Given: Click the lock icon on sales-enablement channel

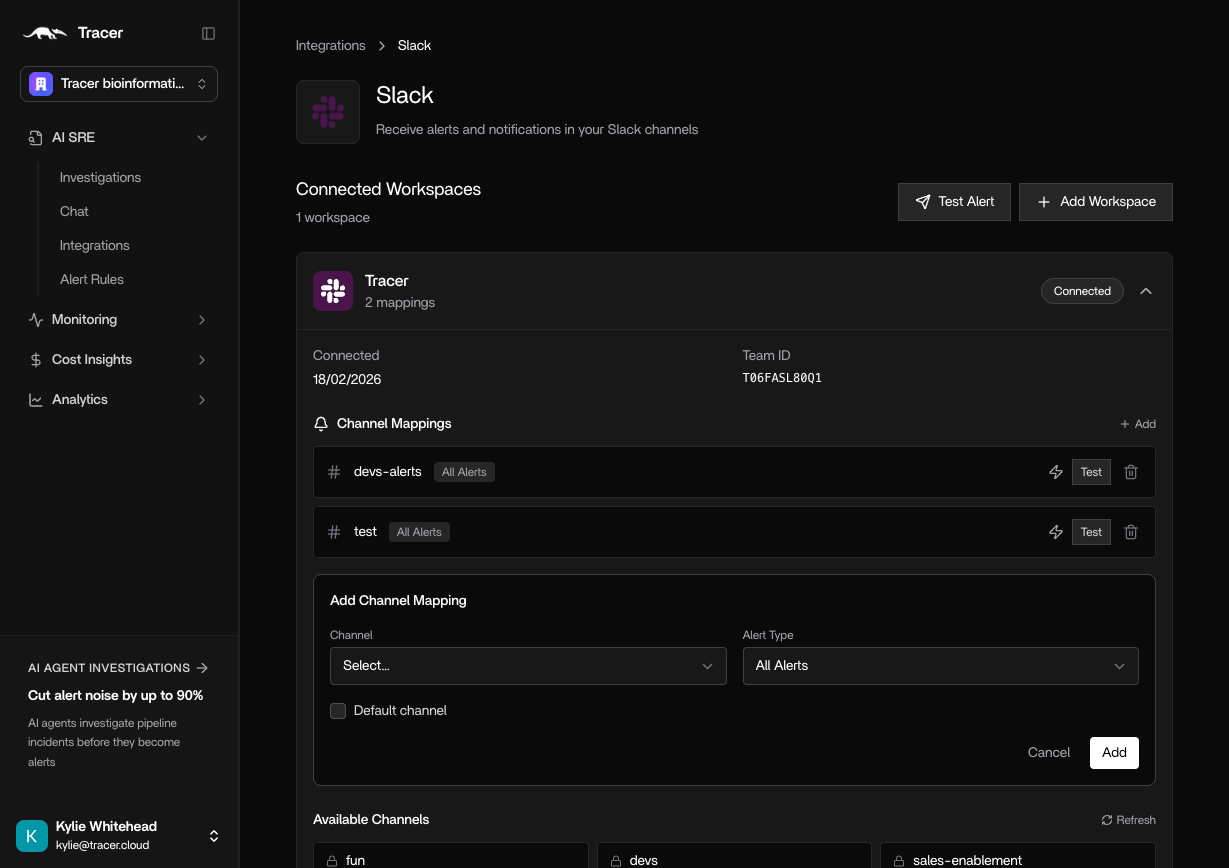Looking at the screenshot, I should 899,860.
